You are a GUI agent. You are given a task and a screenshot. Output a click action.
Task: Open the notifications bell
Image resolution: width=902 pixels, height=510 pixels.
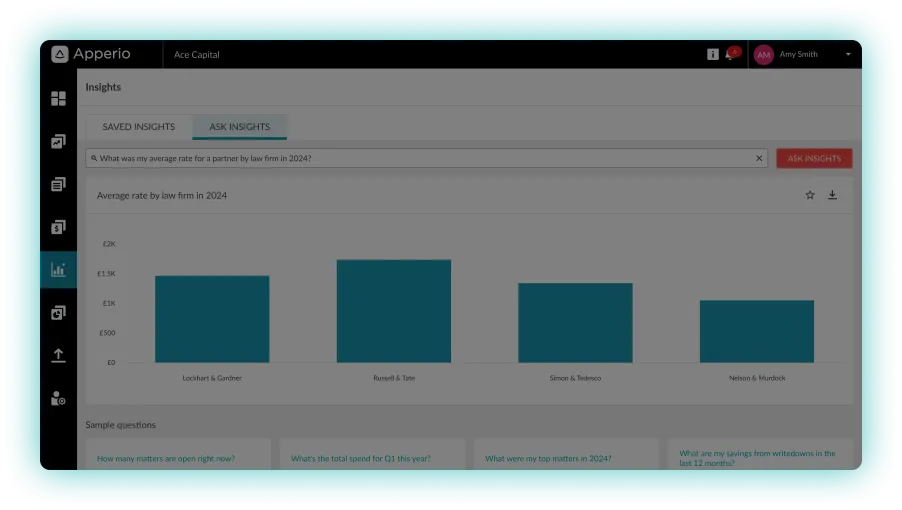731,55
